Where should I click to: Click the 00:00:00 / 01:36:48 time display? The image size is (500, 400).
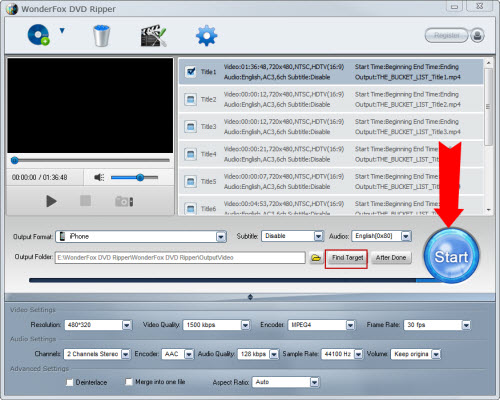pos(40,177)
